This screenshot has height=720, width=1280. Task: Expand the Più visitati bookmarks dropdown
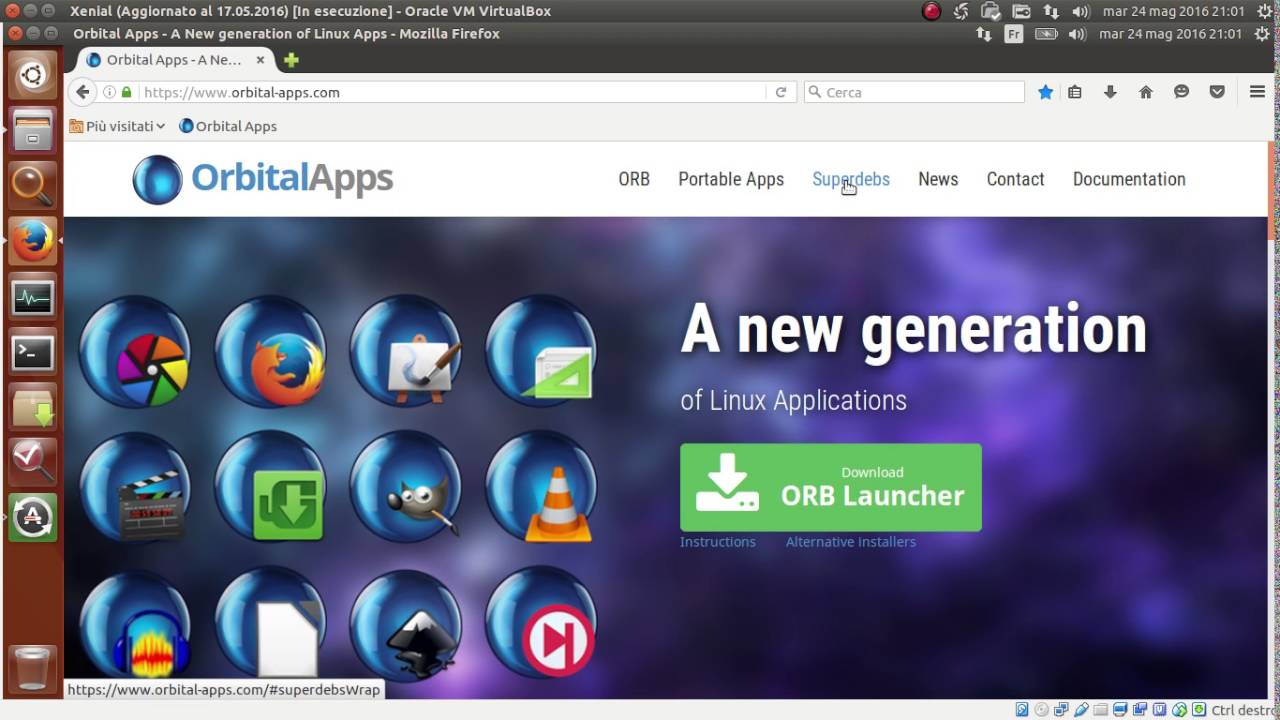click(x=117, y=126)
